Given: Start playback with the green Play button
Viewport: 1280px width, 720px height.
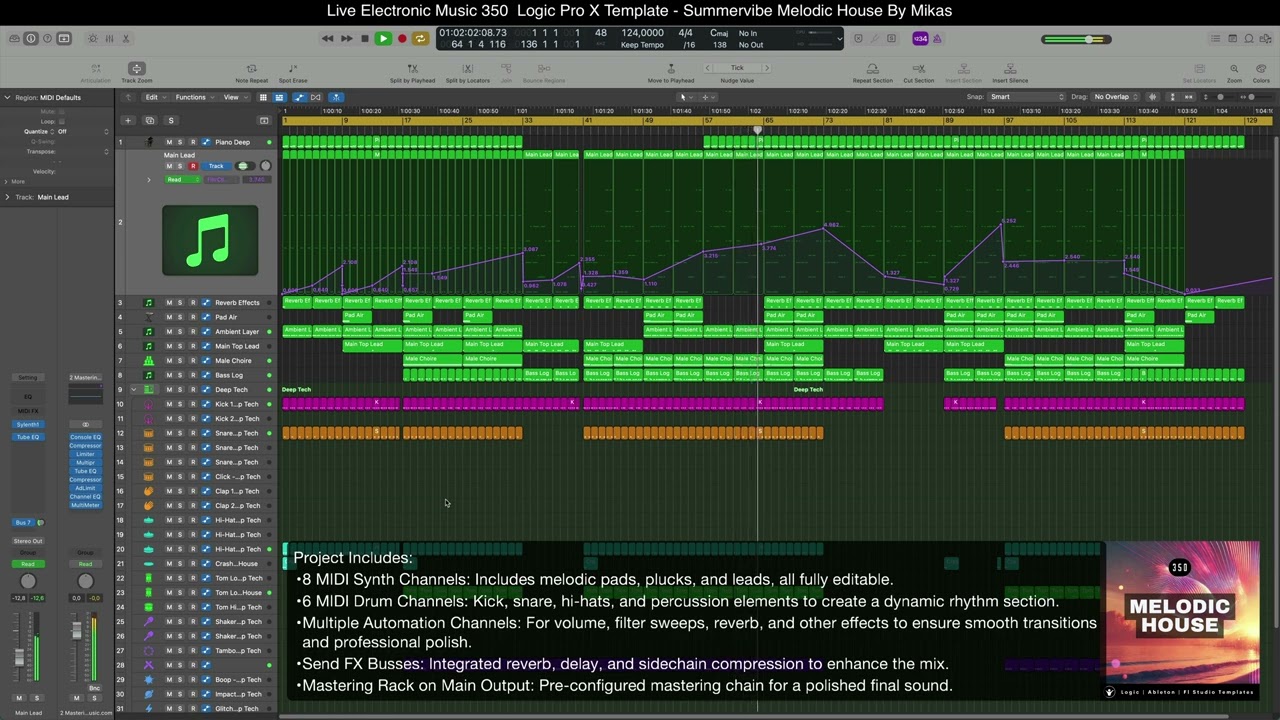Looking at the screenshot, I should point(383,39).
